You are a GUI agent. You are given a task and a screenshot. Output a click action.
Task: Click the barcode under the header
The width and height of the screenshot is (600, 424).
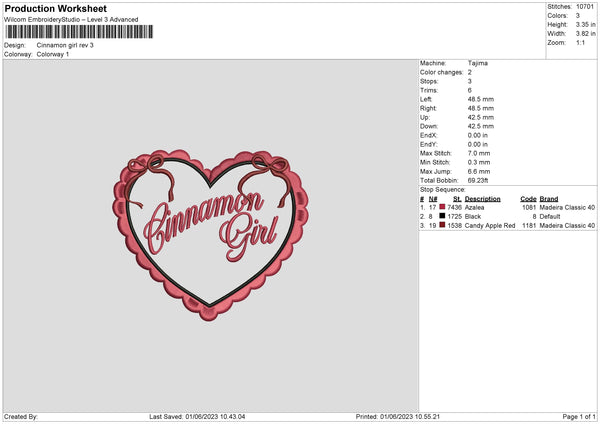(x=79, y=32)
